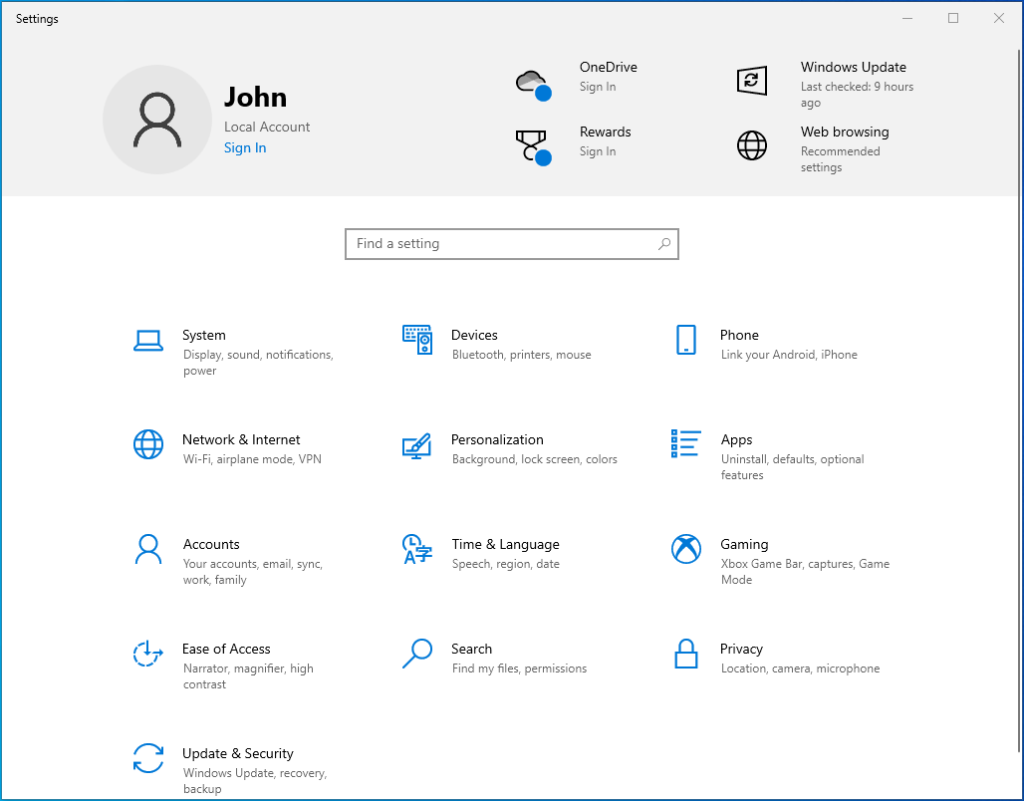Click the OneDrive cloud icon
The image size is (1024, 801).
point(532,81)
